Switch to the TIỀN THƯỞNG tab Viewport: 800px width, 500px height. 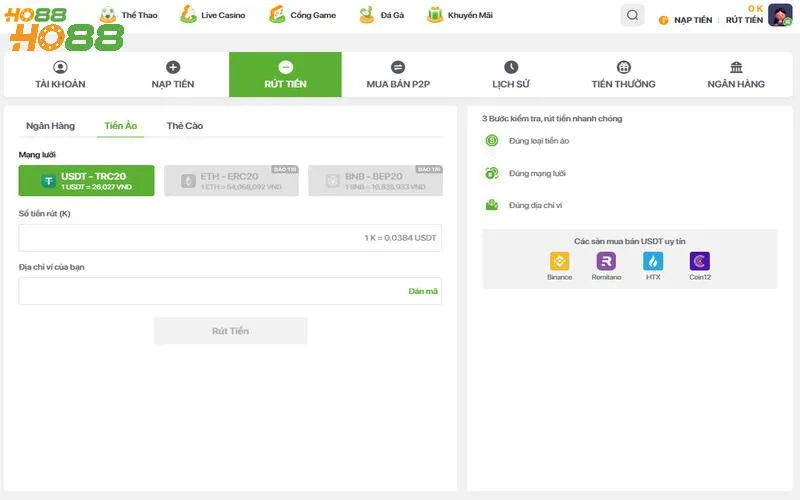pyautogui.click(x=623, y=74)
